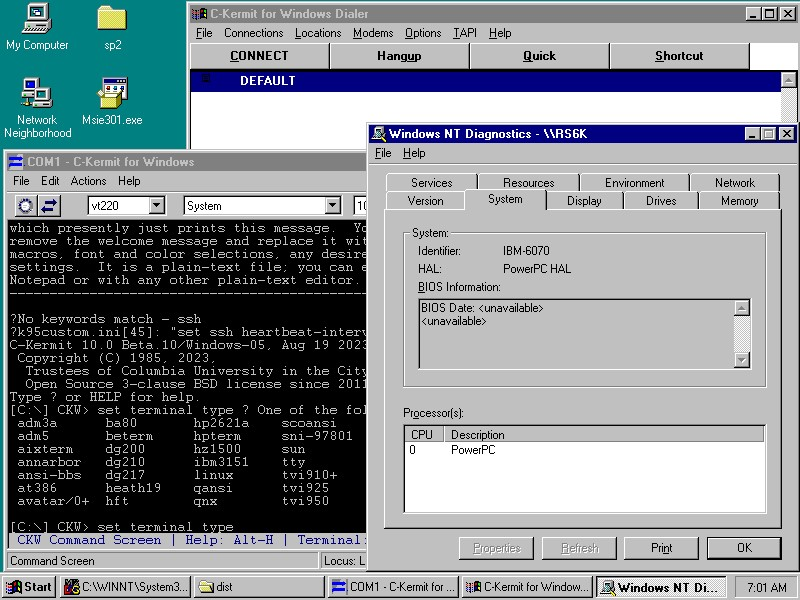Open the Help menu in the C-Kermit Dialer

[x=500, y=33]
